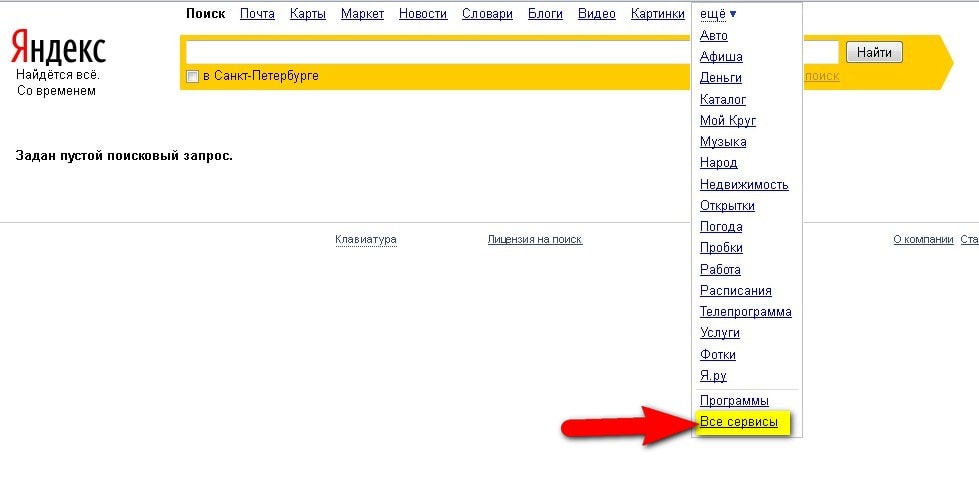
Task: Select 'Телепрограмма' menu entry
Action: 745,312
